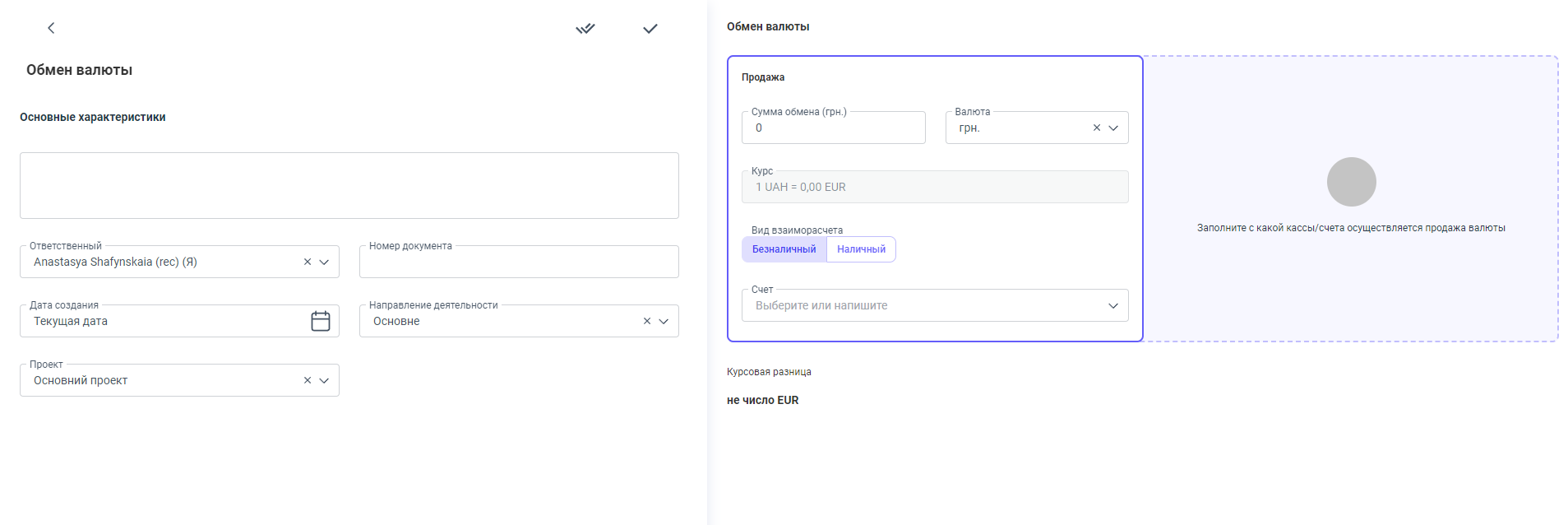Expand the Ответственный dropdown
This screenshot has width=1568, height=525.
324,262
